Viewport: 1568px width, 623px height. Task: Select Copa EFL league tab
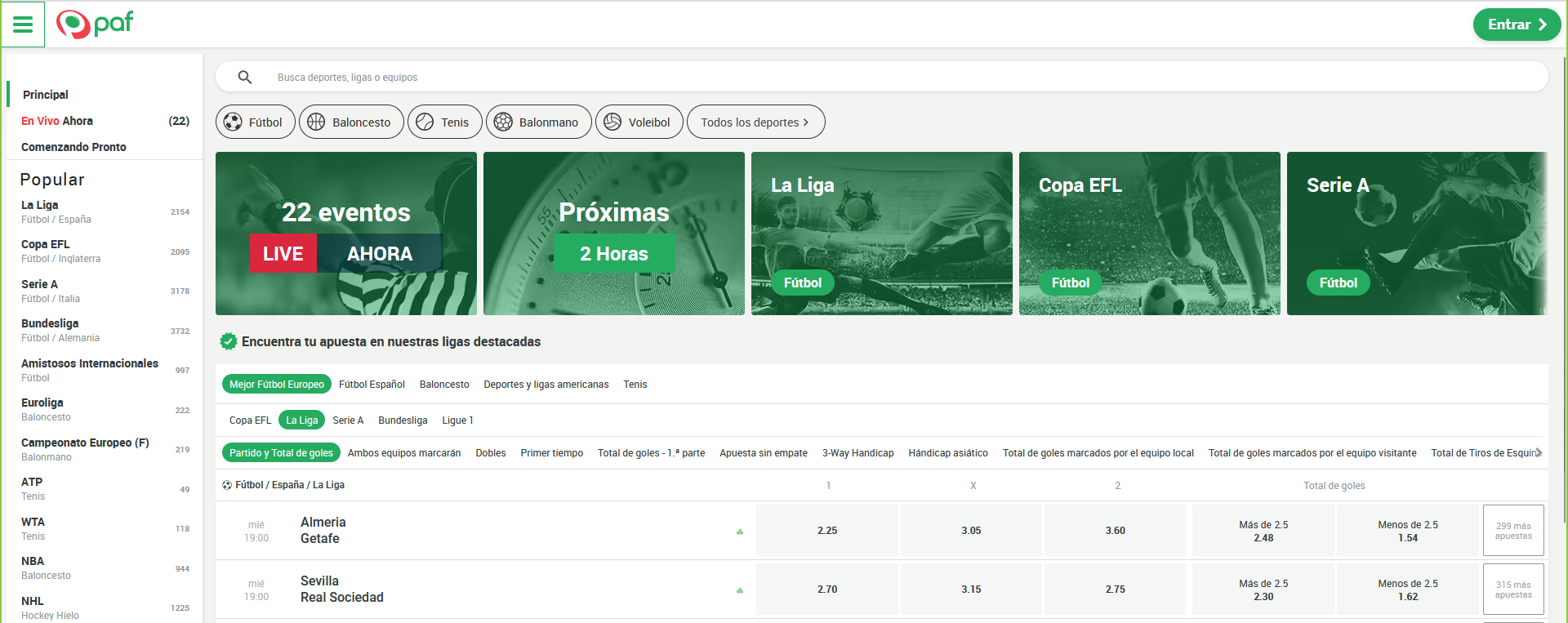point(250,420)
